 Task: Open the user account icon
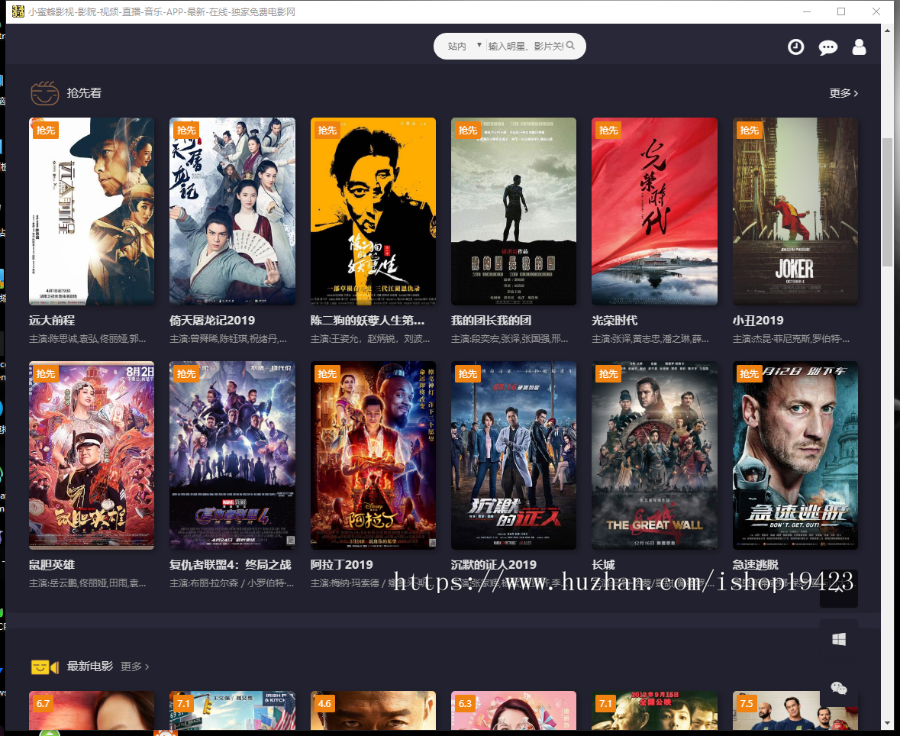[x=860, y=46]
